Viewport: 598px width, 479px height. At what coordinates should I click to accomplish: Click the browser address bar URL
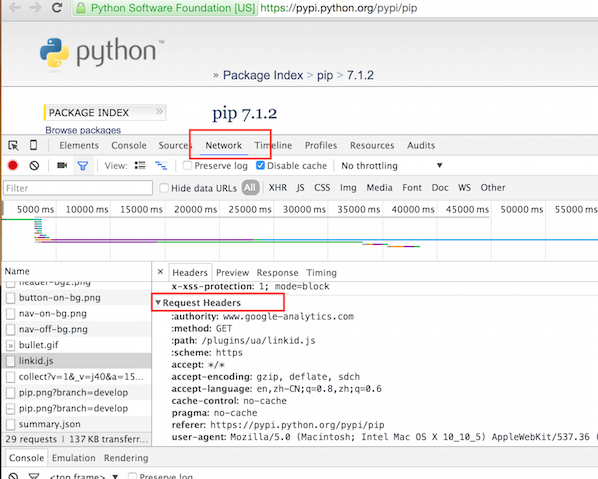click(339, 8)
